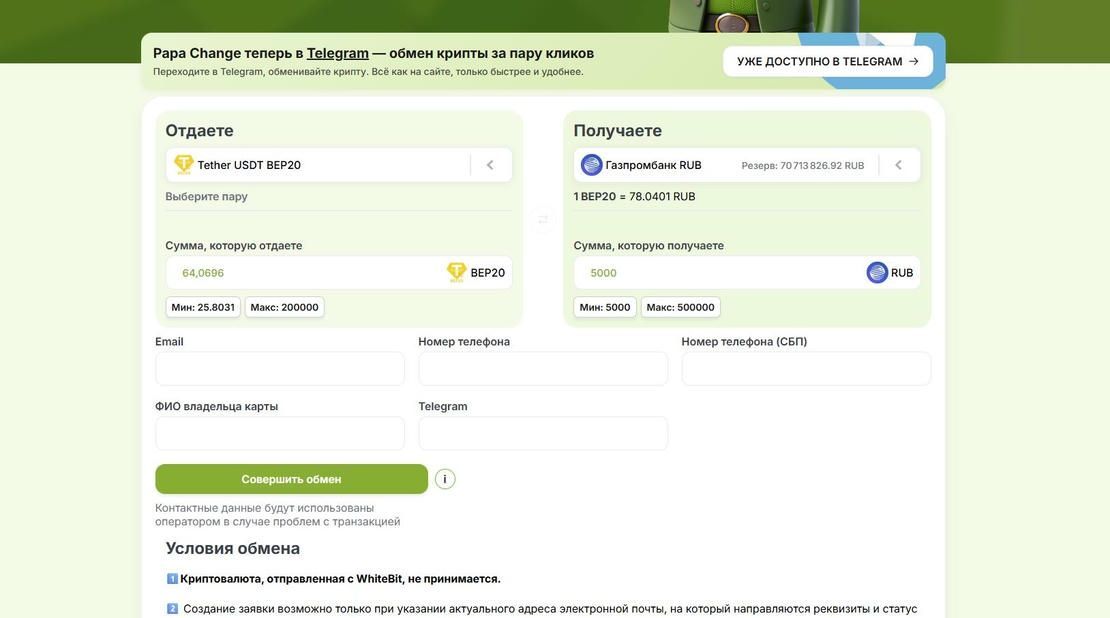Focus the Email input field
1110x618 pixels.
pos(280,369)
